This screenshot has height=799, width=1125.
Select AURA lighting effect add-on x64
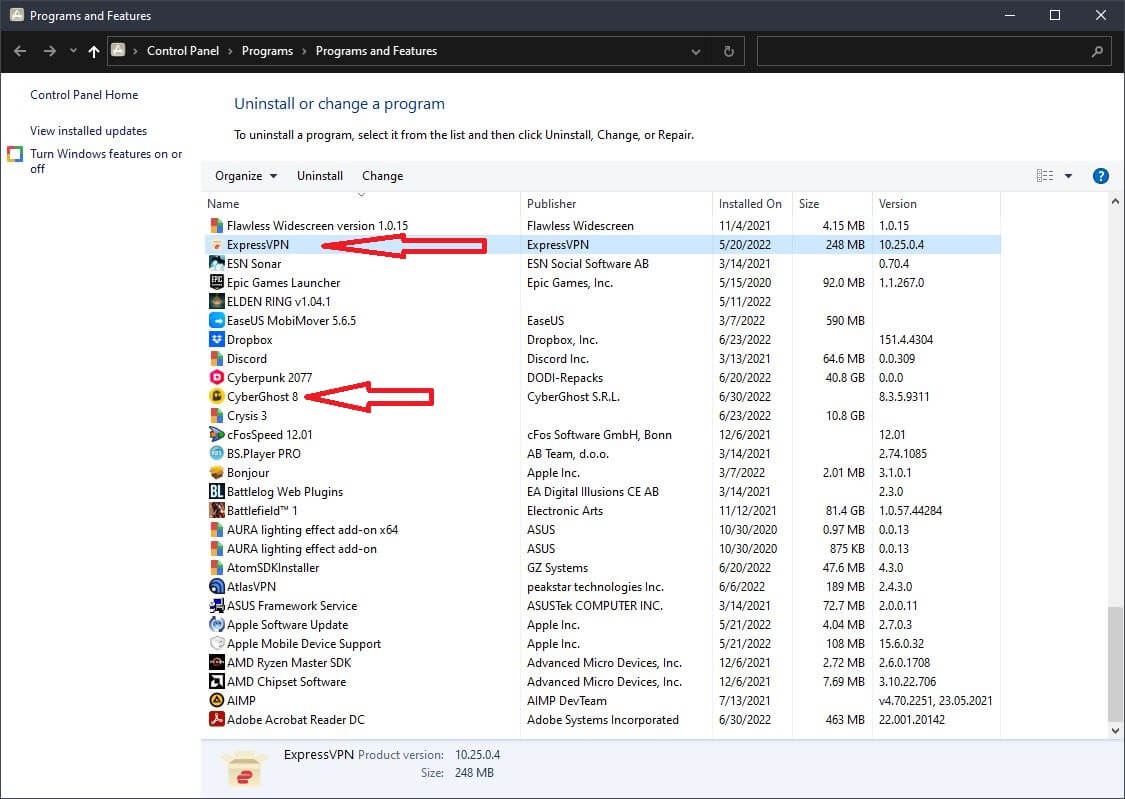pyautogui.click(x=602, y=529)
